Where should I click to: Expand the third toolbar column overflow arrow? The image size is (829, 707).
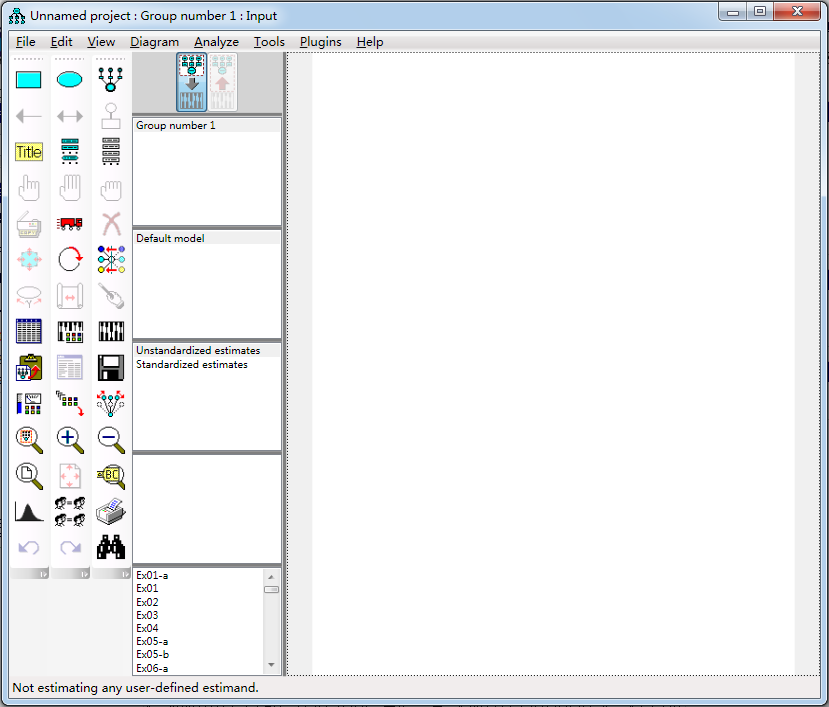click(x=125, y=574)
